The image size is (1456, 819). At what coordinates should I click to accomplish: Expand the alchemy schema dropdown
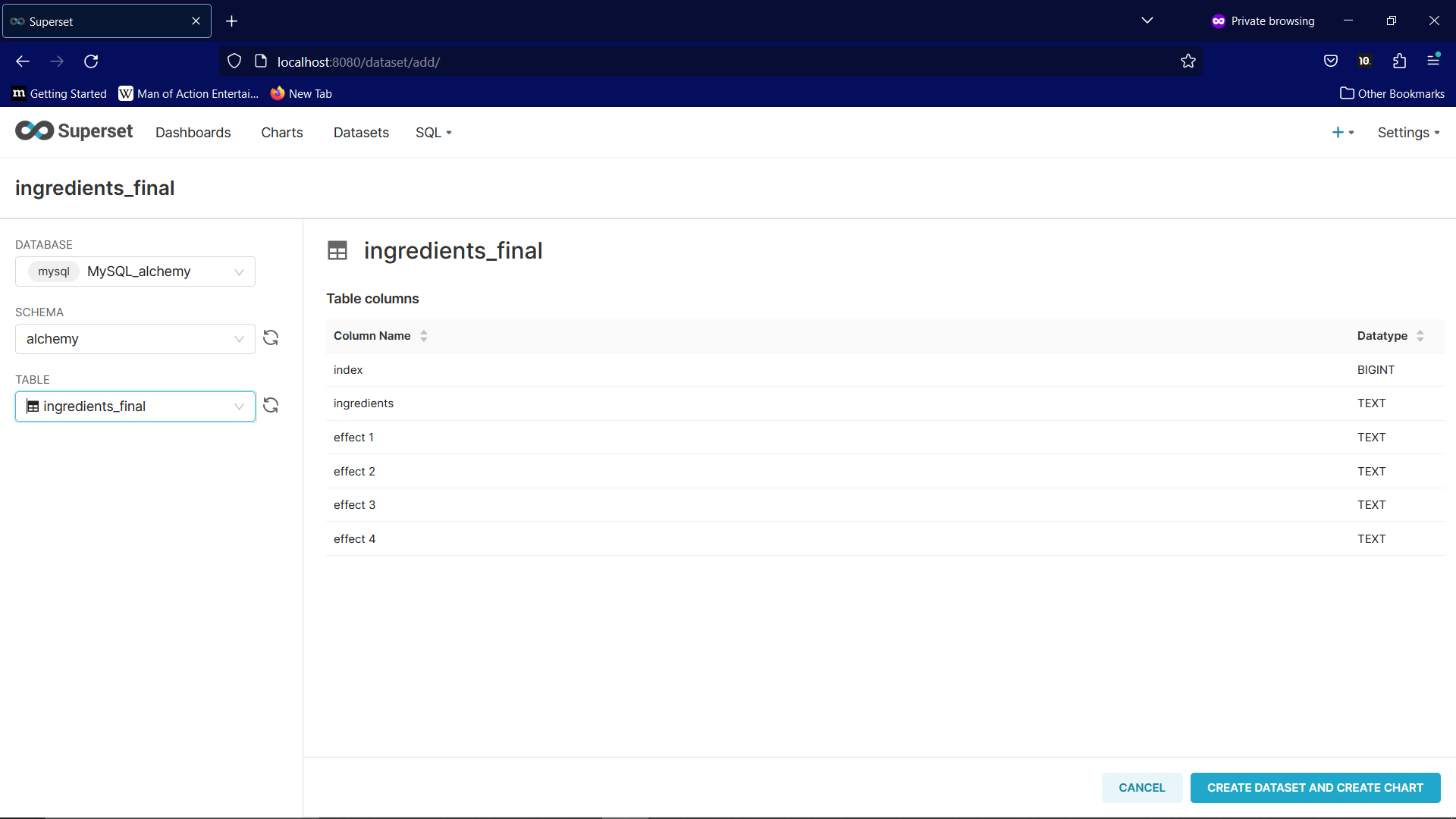tap(135, 339)
